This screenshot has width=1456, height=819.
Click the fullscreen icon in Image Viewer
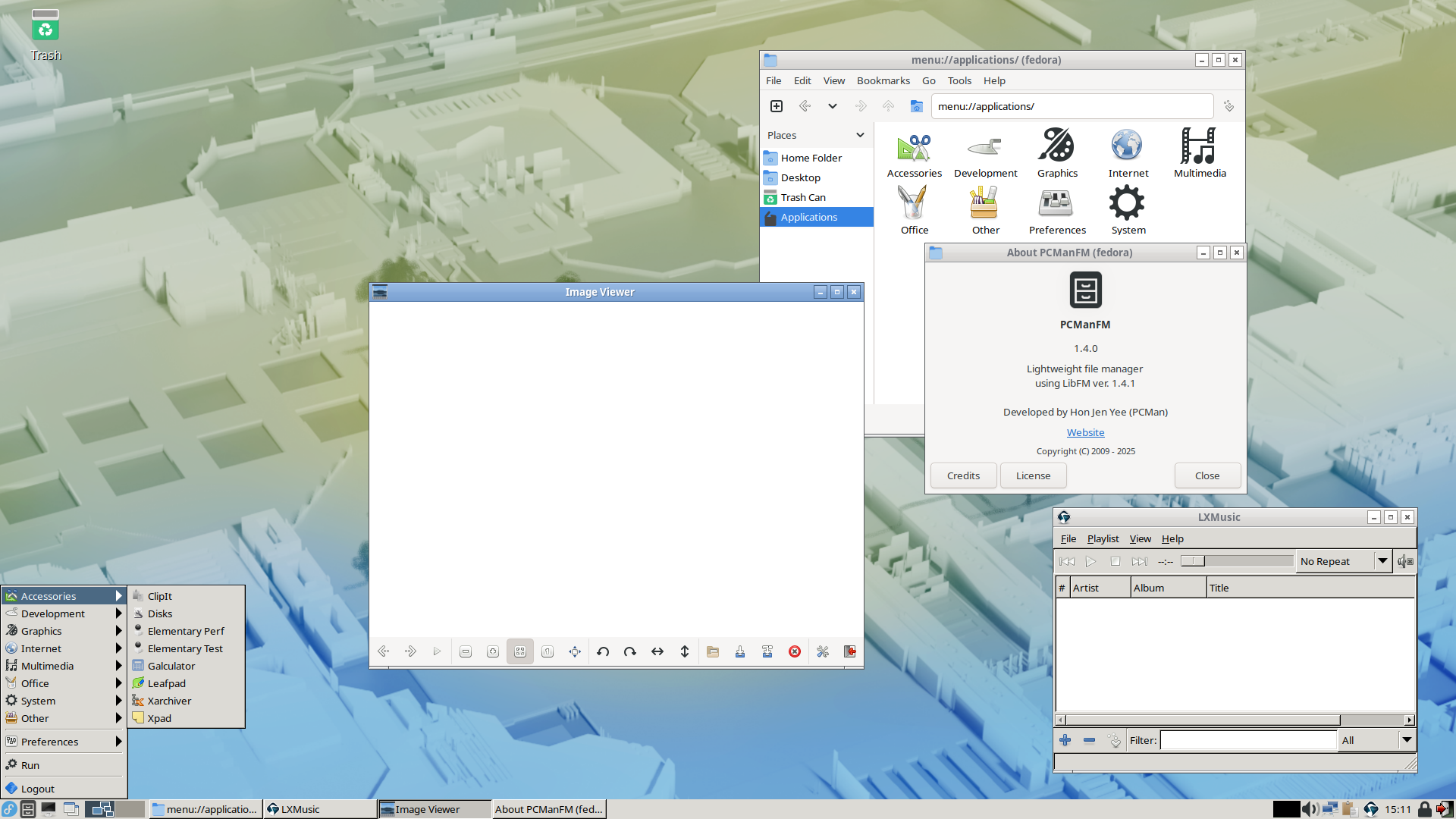click(575, 651)
